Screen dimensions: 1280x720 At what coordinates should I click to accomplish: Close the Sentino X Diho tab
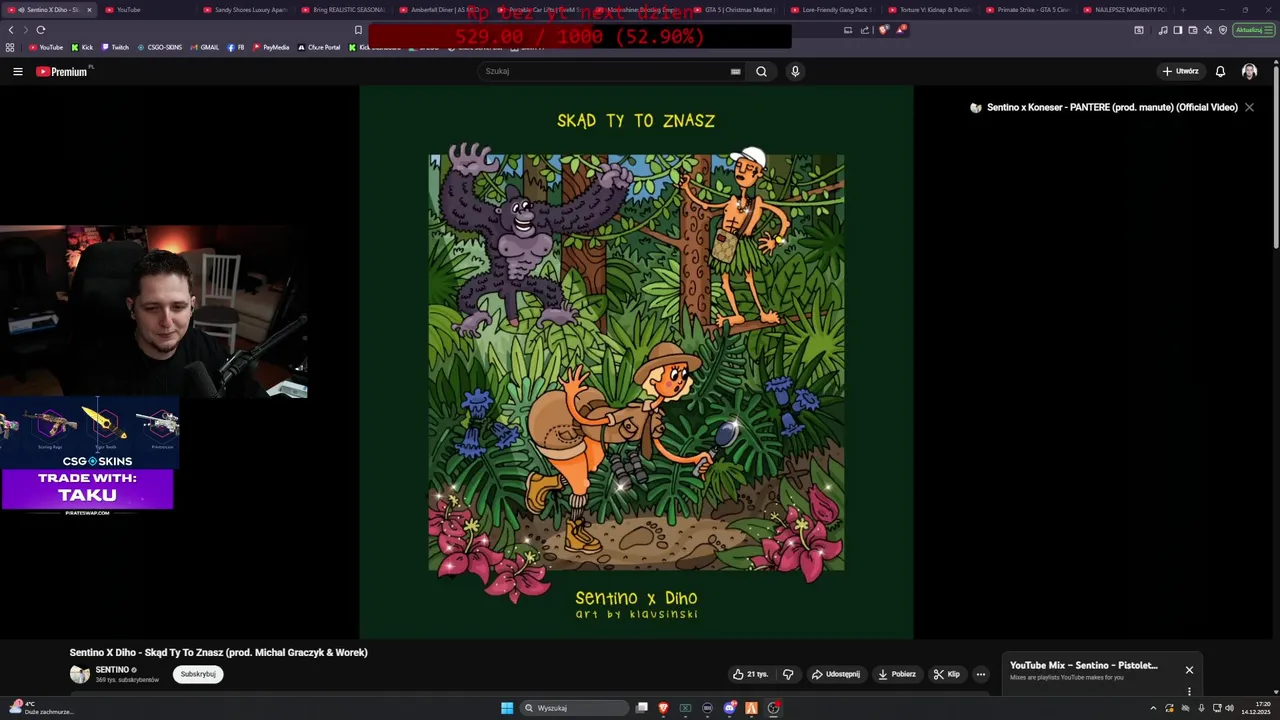point(89,10)
